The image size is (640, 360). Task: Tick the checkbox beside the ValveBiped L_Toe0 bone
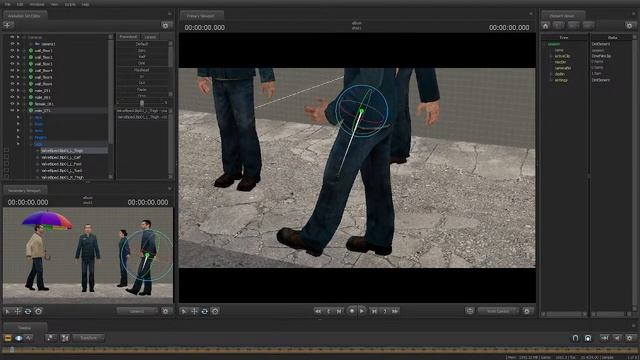tap(6, 171)
